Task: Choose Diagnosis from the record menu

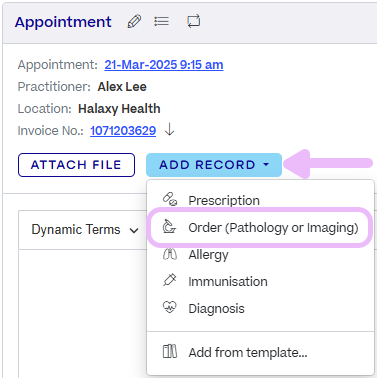Action: coord(260,309)
